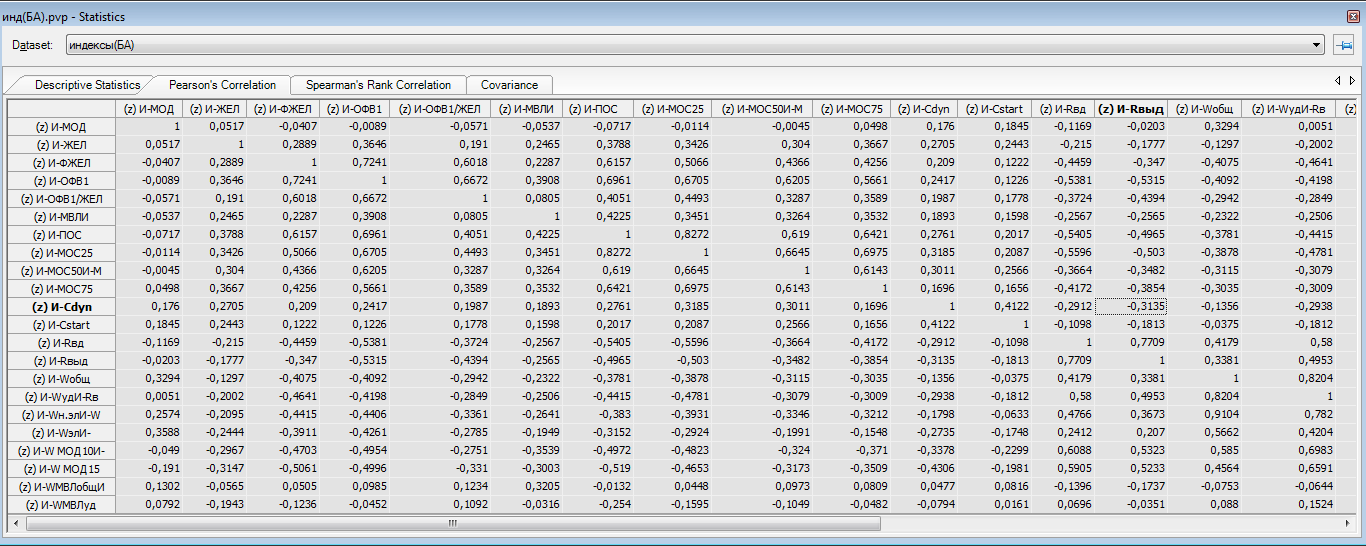Click the bold (z) И-Rвыд column header

click(1131, 108)
